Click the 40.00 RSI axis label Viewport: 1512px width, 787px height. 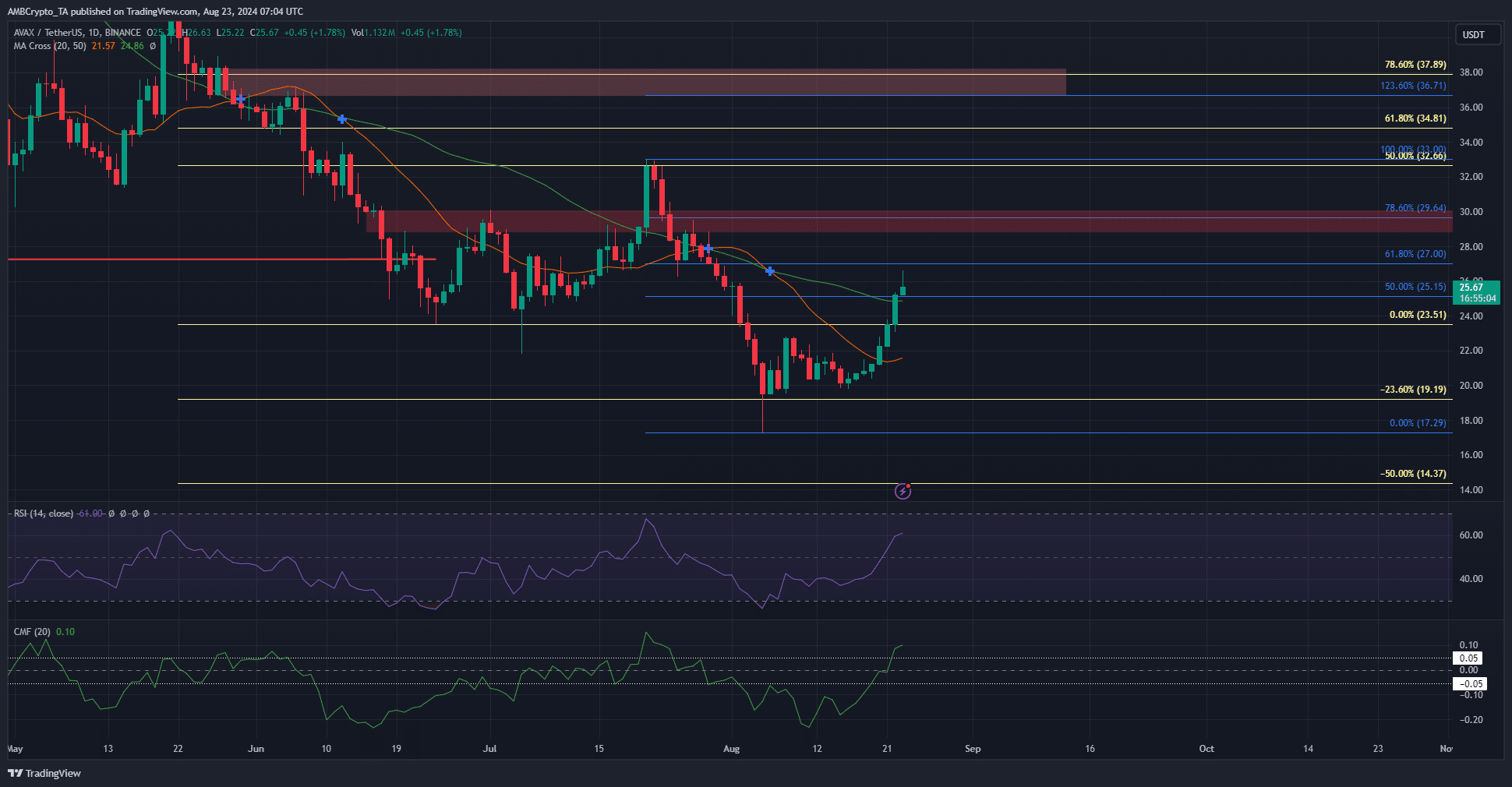[1471, 579]
